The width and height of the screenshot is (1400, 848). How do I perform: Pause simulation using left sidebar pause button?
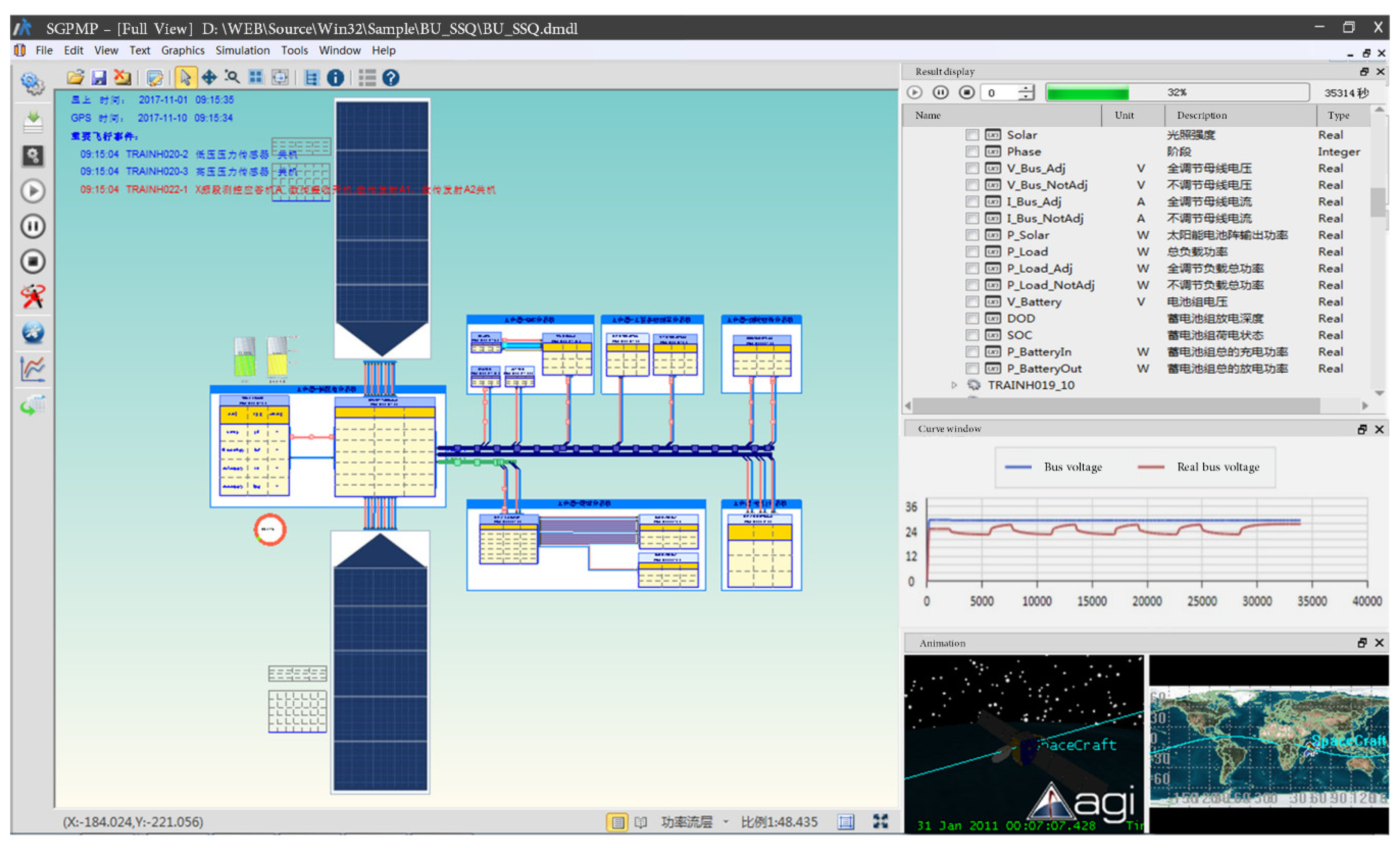pos(33,226)
